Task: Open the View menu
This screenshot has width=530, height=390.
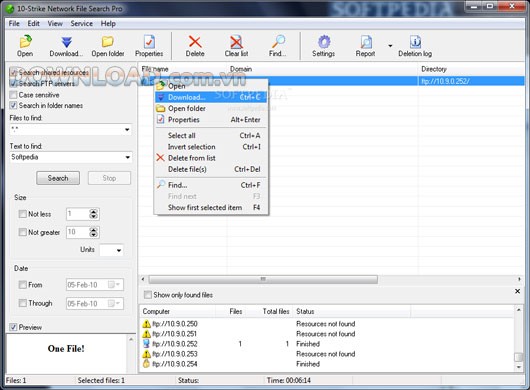Action: click(55, 23)
